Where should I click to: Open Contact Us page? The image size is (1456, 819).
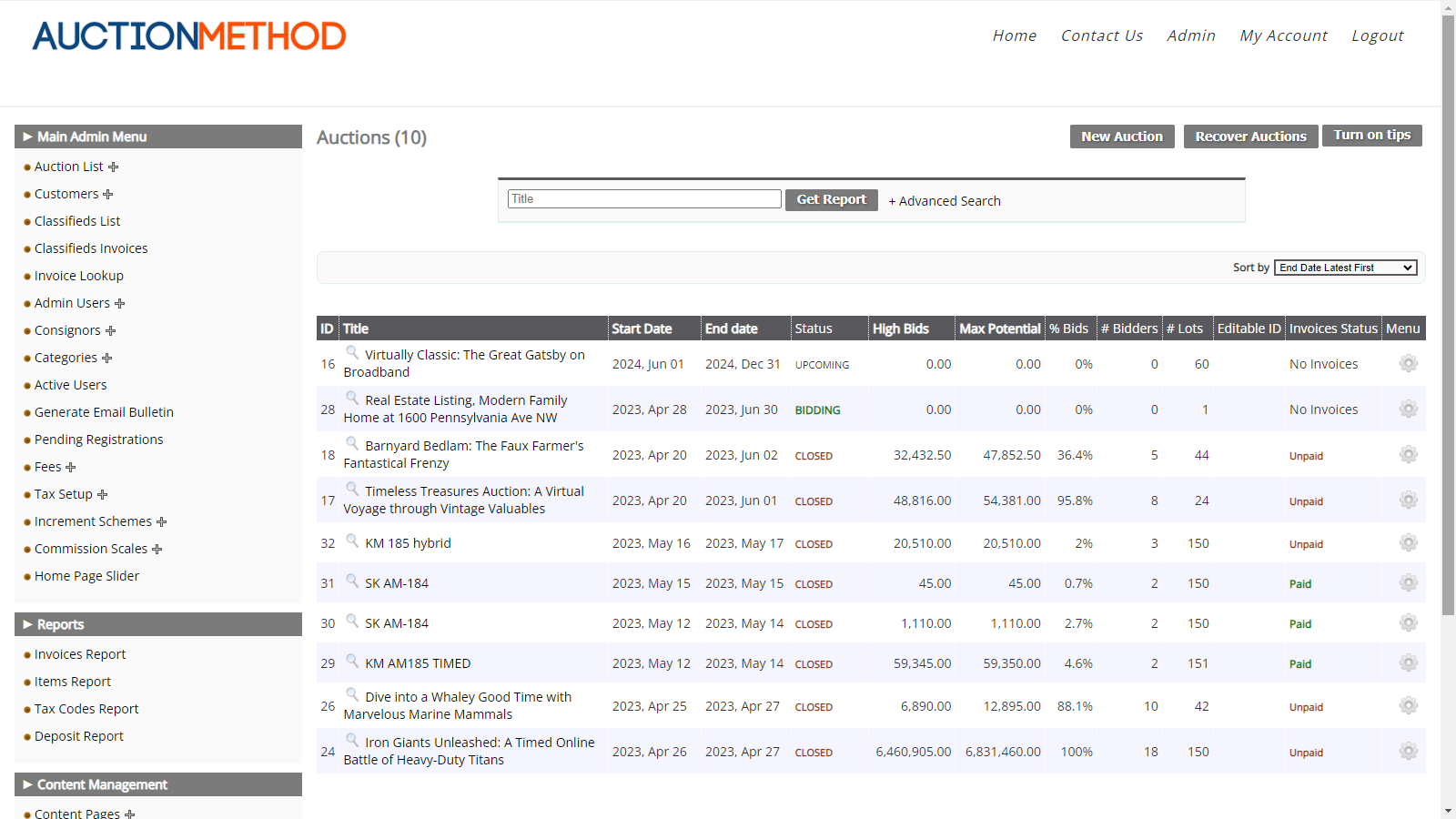pos(1102,35)
